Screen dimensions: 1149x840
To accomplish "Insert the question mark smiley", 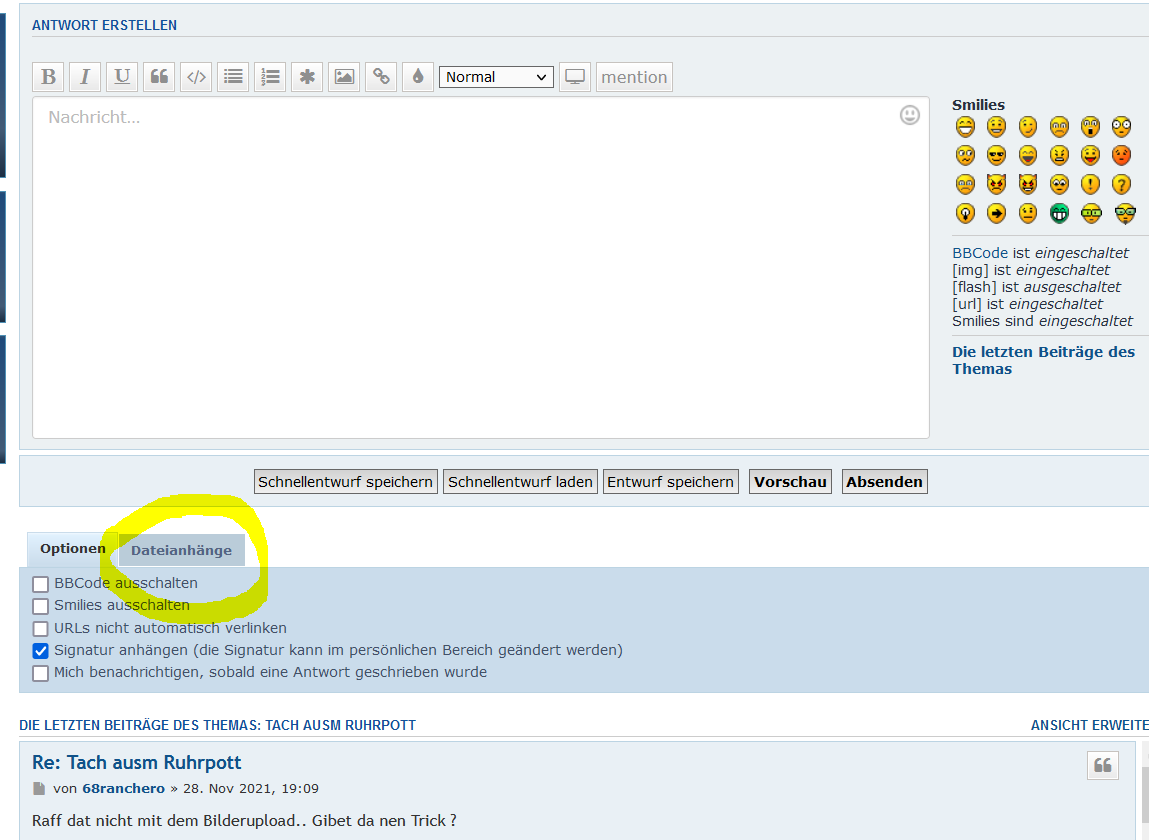I will pyautogui.click(x=1121, y=184).
